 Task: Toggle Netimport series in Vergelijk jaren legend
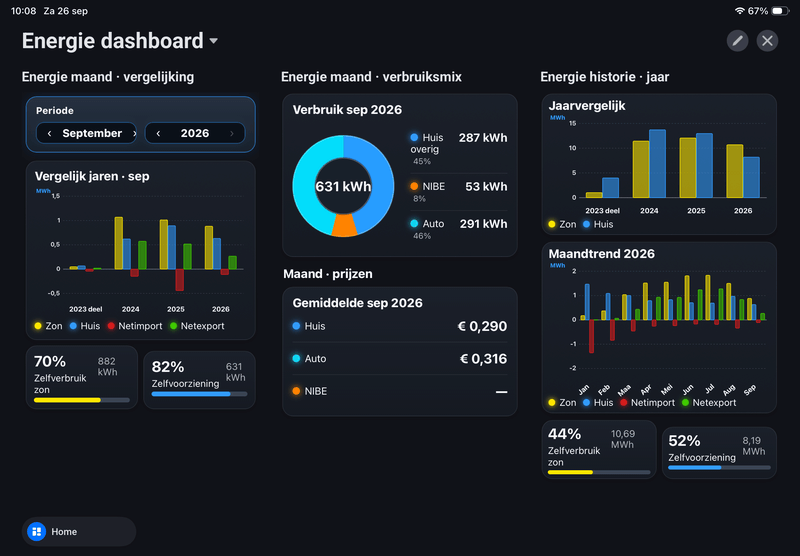click(x=135, y=326)
